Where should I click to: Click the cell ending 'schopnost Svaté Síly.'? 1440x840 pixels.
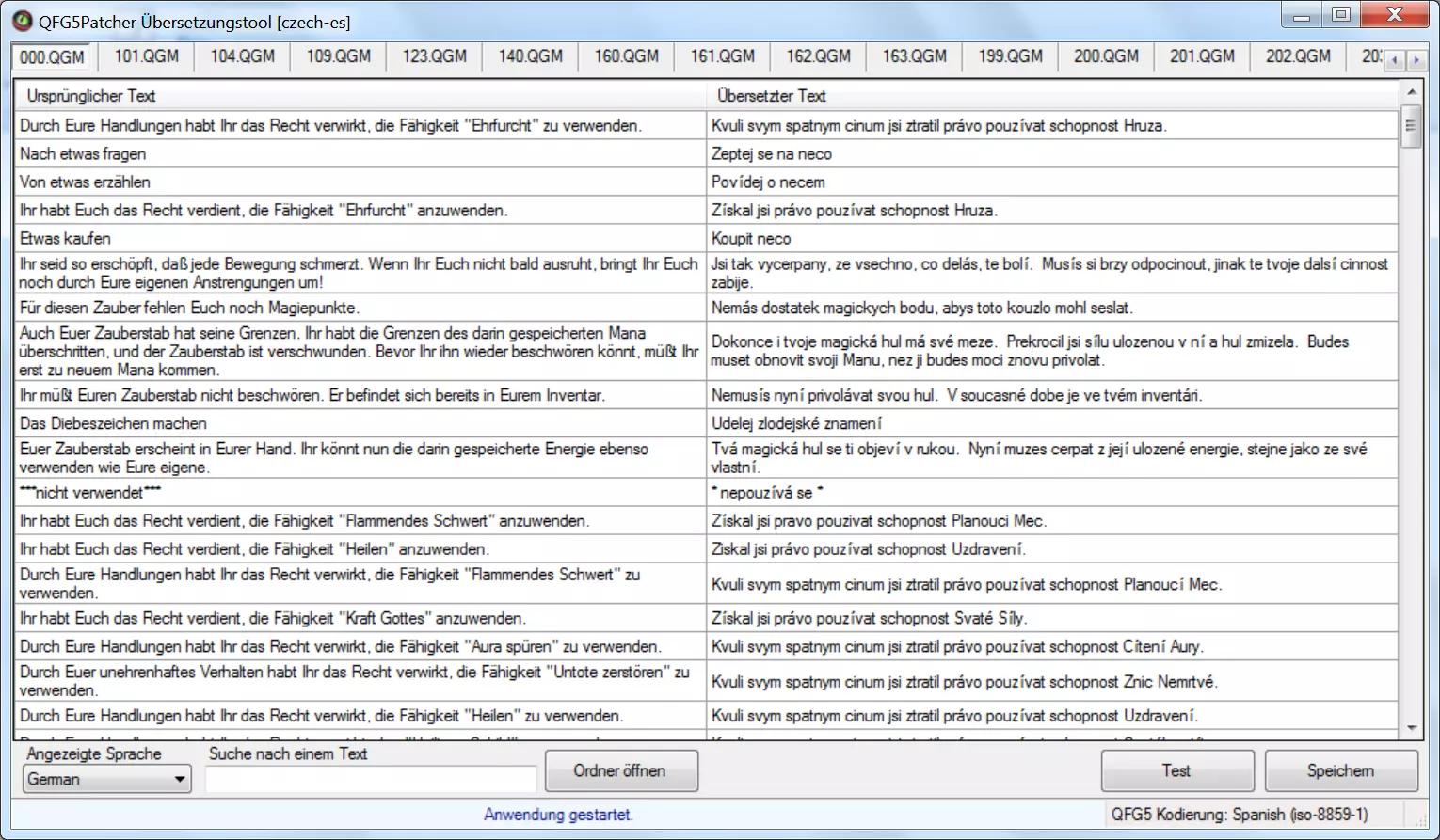point(1052,618)
